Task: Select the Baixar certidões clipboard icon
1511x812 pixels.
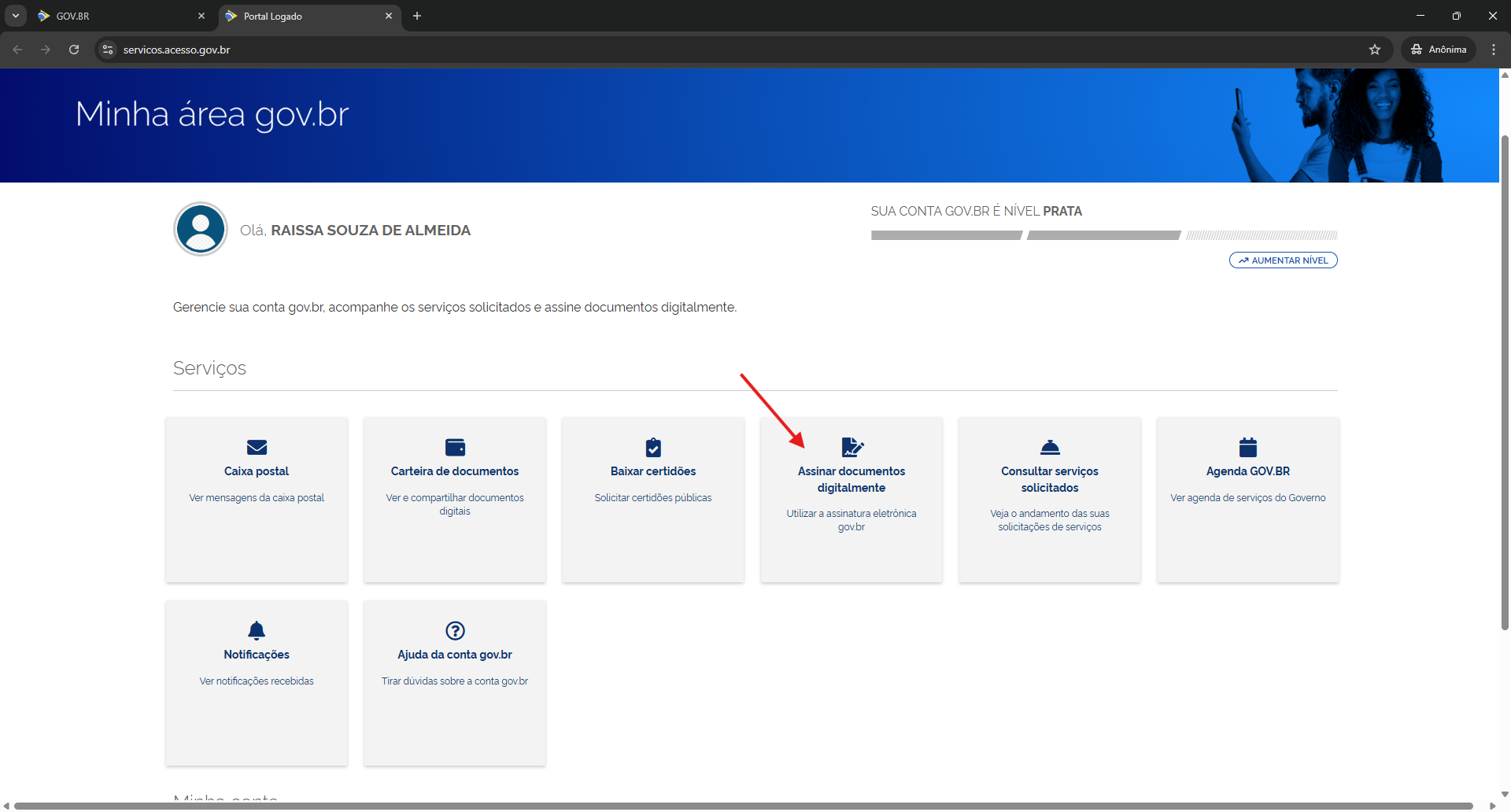Action: pyautogui.click(x=653, y=448)
